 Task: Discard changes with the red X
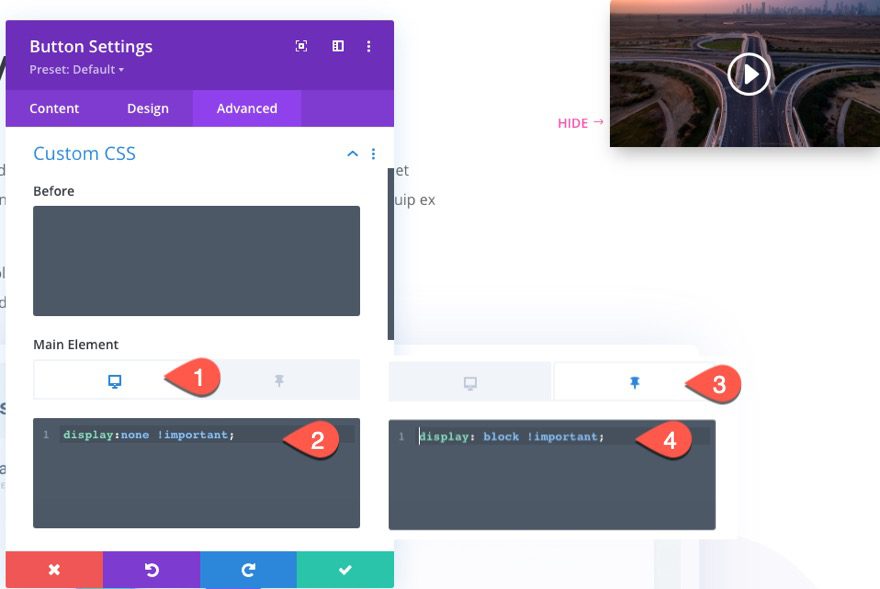pyautogui.click(x=55, y=569)
